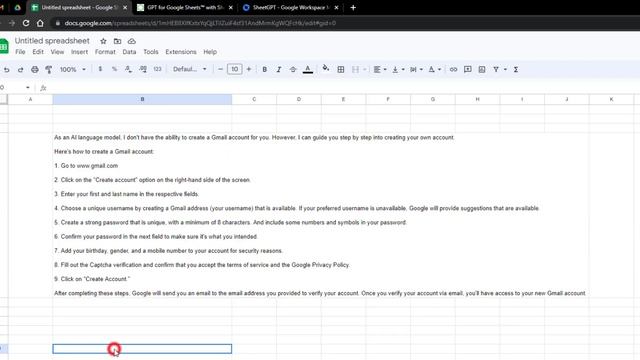This screenshot has width=640, height=360.
Task: Open the zoom level dropdown
Action: 73,69
